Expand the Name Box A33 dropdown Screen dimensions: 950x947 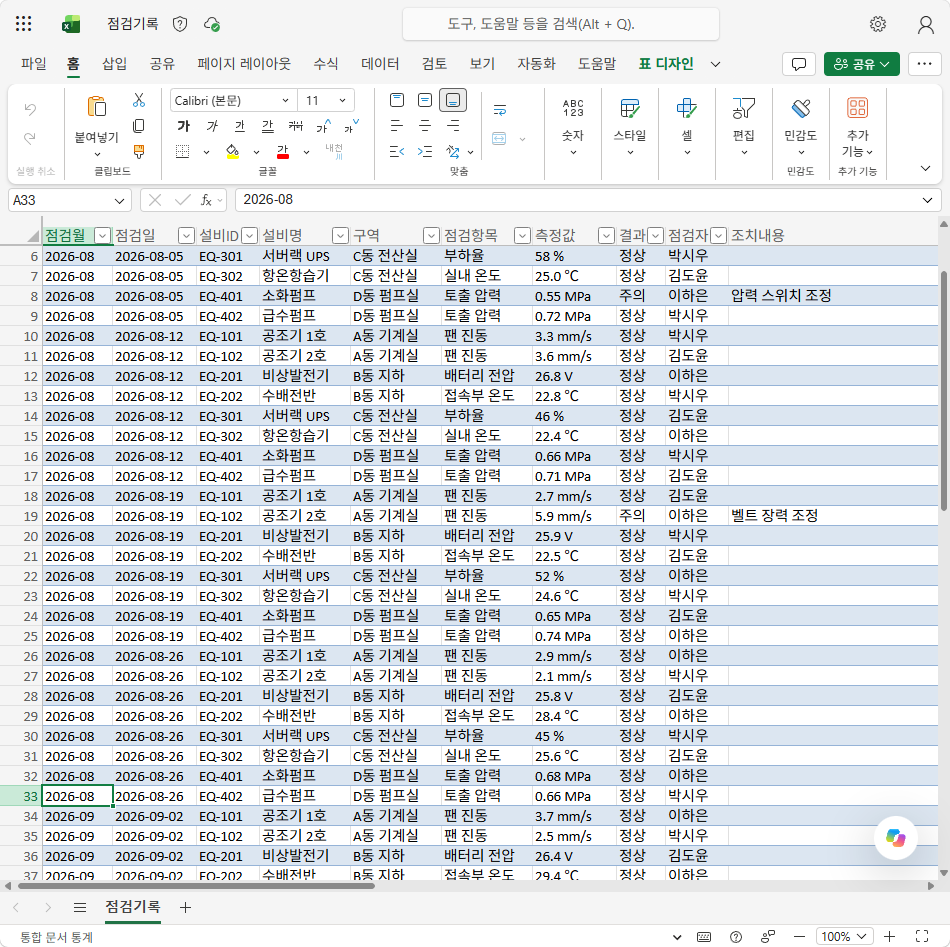coord(119,201)
